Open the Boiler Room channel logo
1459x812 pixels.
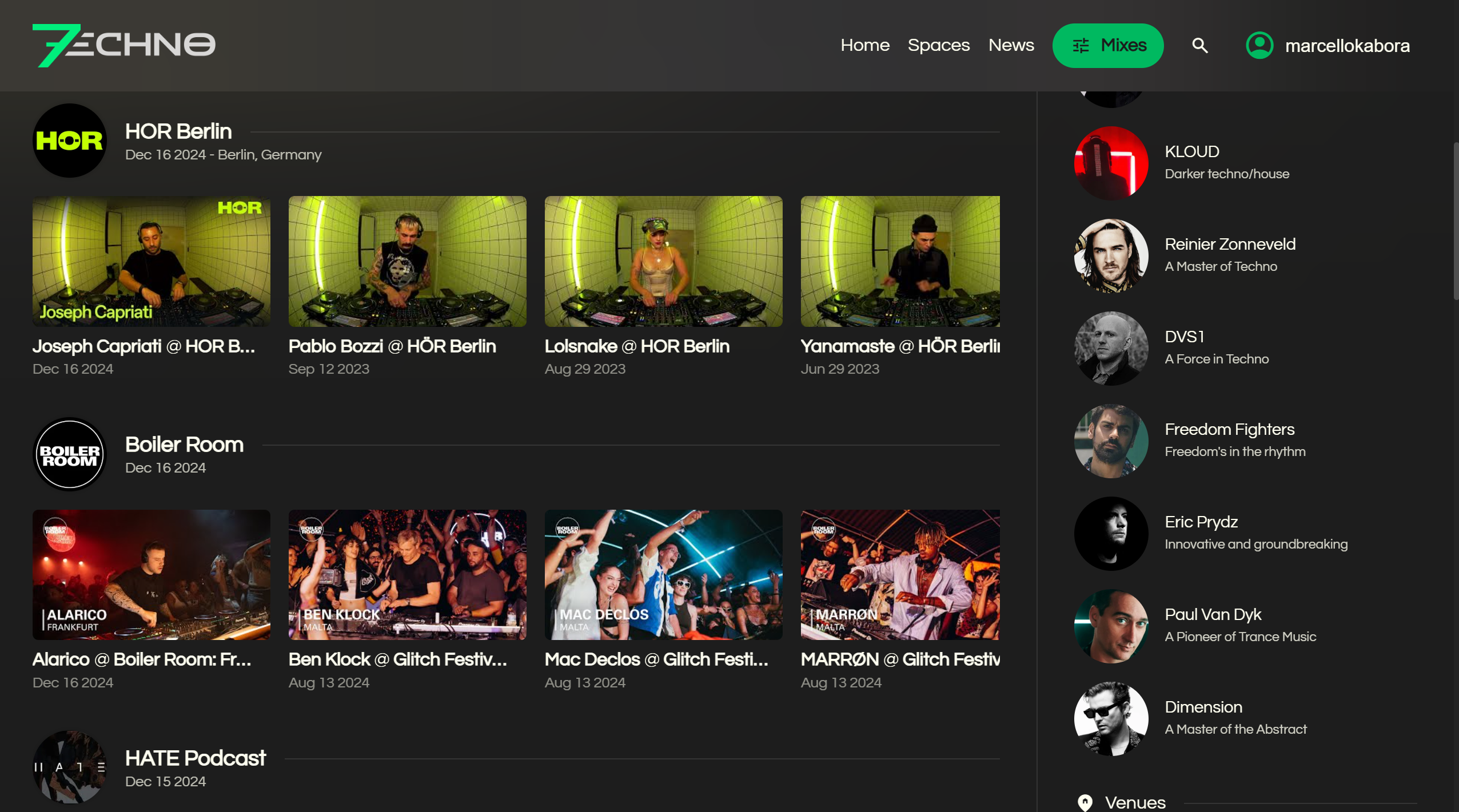[x=70, y=454]
